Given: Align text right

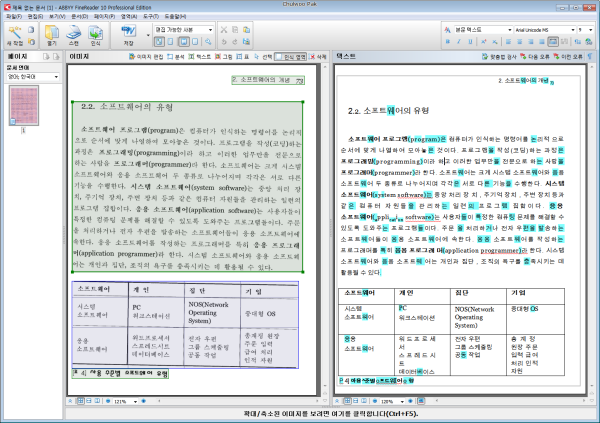Looking at the screenshot, I should [x=531, y=42].
